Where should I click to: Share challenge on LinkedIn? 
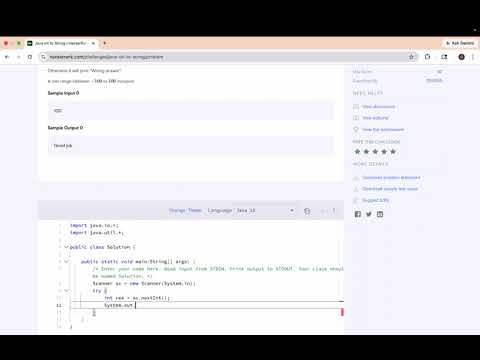(380, 214)
